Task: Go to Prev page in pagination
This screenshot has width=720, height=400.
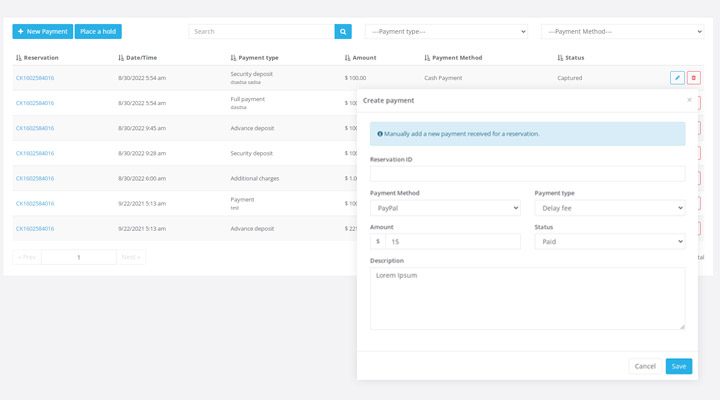Action: pyautogui.click(x=27, y=257)
